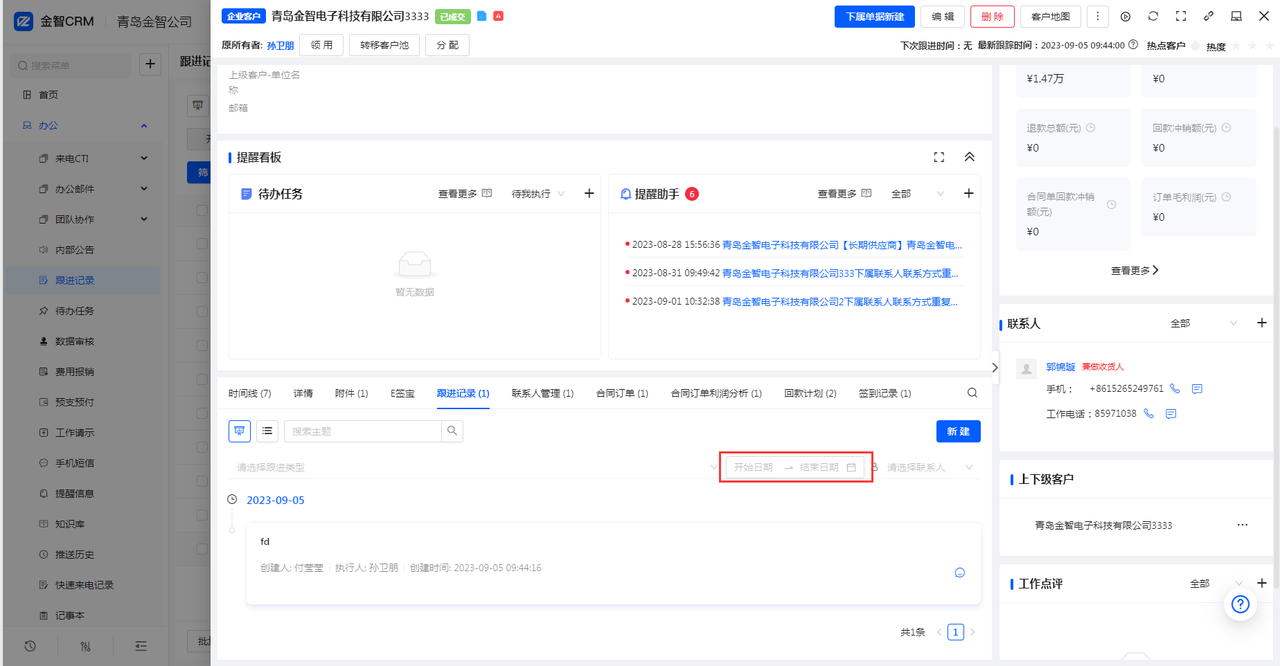The width and height of the screenshot is (1280, 666).
Task: Open the 全部 filter in 提醒助手
Action: click(x=918, y=194)
